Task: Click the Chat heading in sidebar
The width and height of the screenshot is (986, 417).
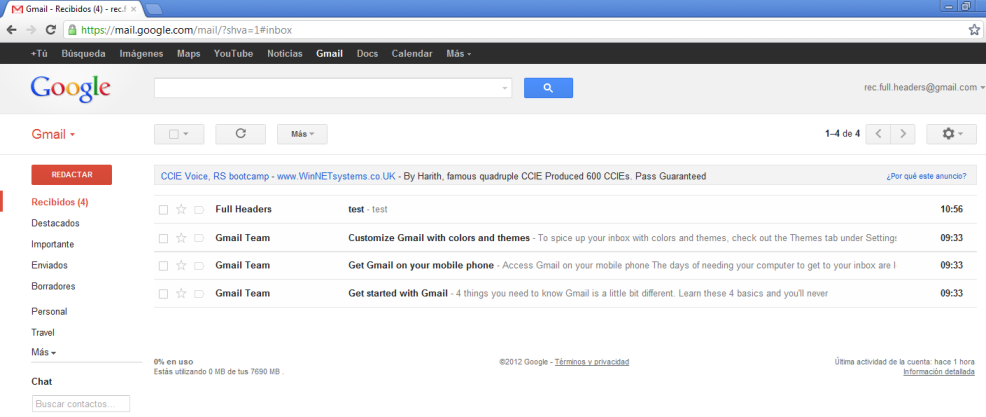Action: [42, 382]
